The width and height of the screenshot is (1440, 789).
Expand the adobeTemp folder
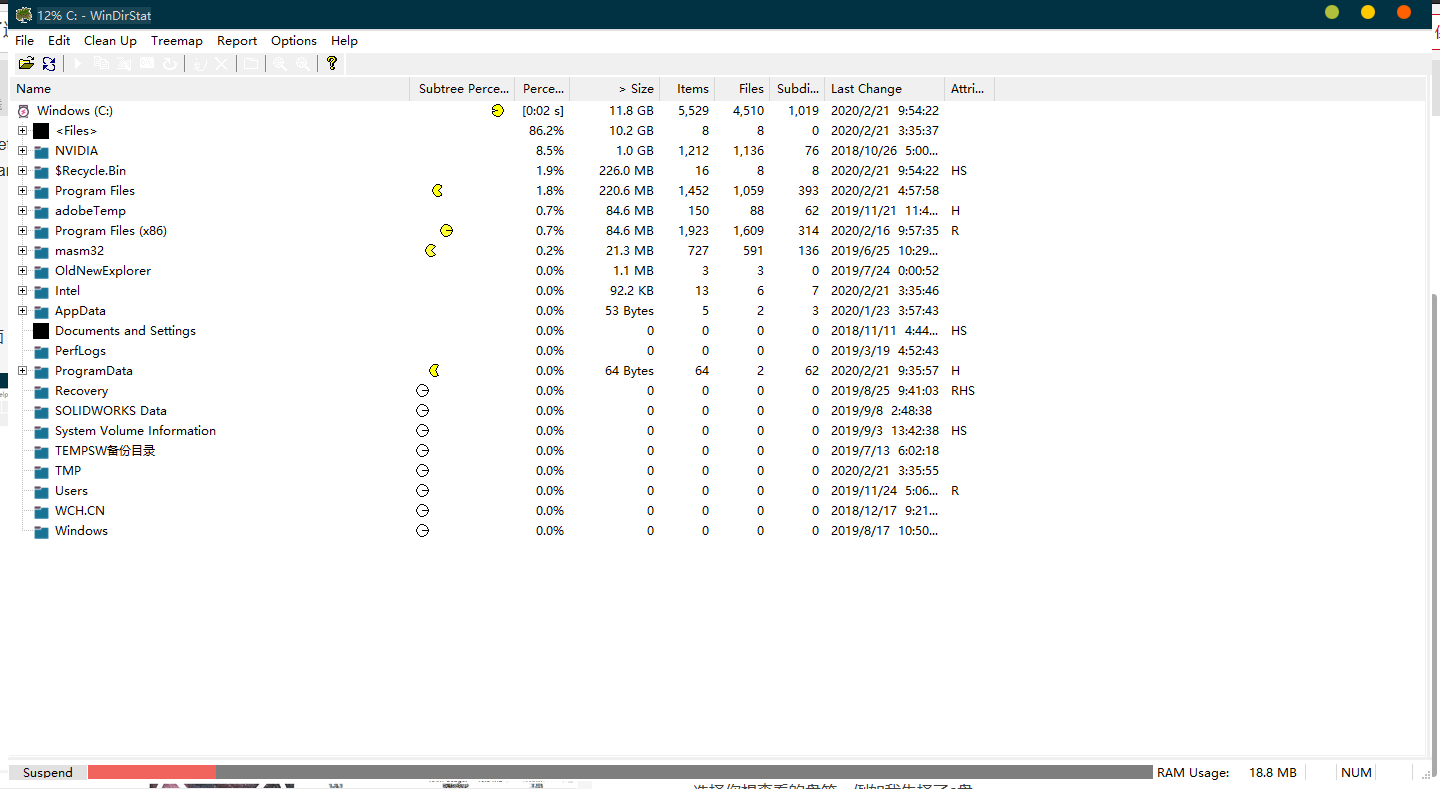(x=22, y=211)
